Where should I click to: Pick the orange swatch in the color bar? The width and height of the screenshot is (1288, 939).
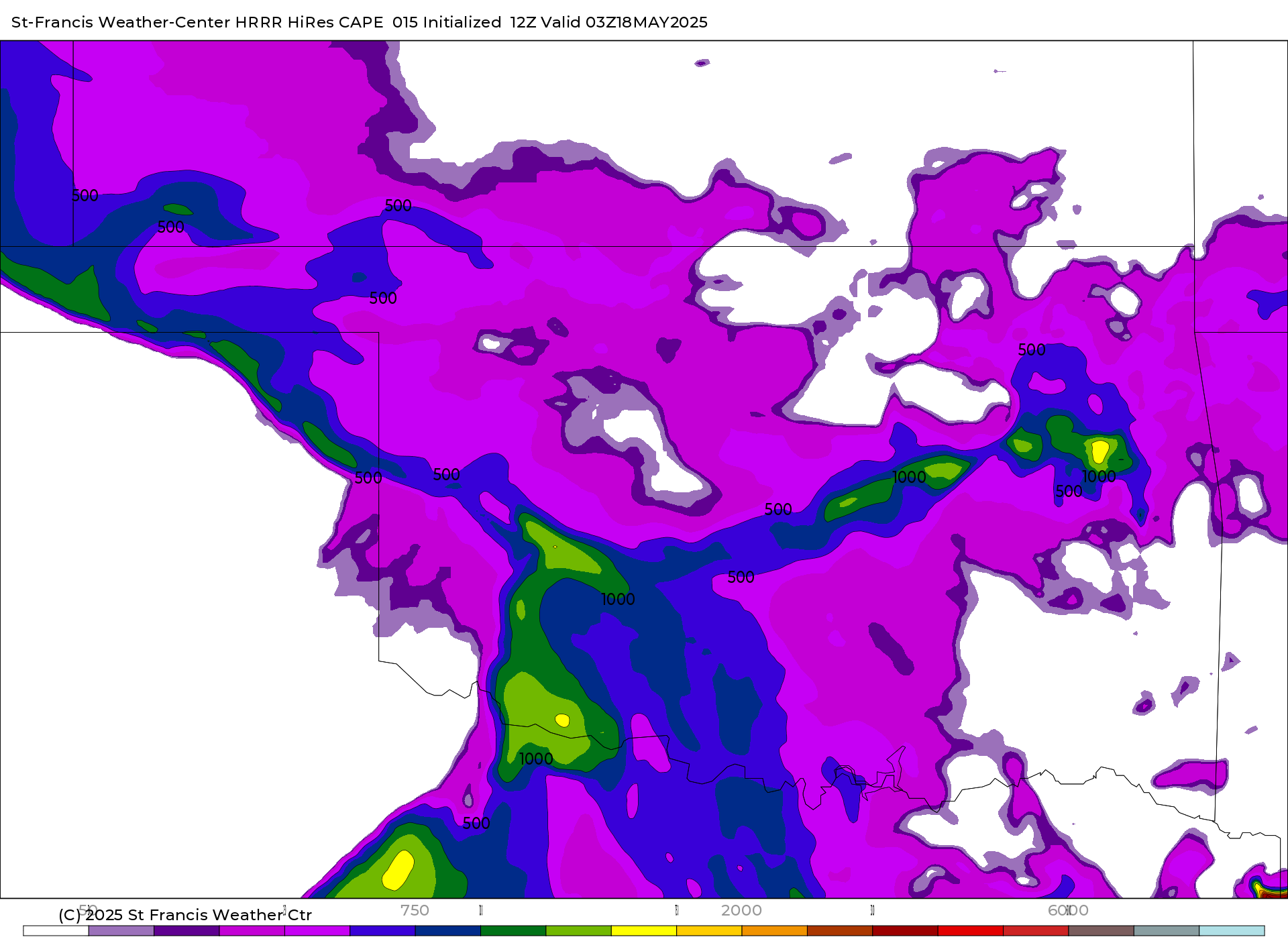[x=774, y=931]
